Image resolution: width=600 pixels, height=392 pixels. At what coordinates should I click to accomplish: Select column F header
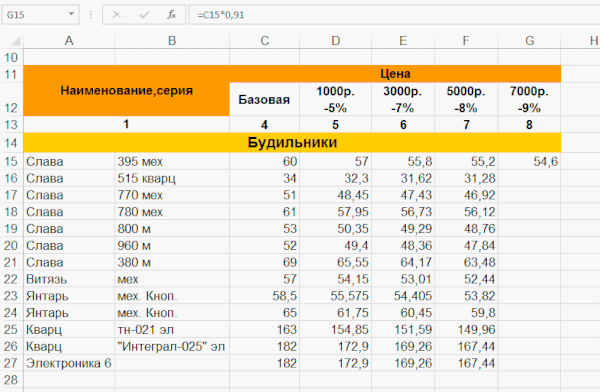coord(466,41)
